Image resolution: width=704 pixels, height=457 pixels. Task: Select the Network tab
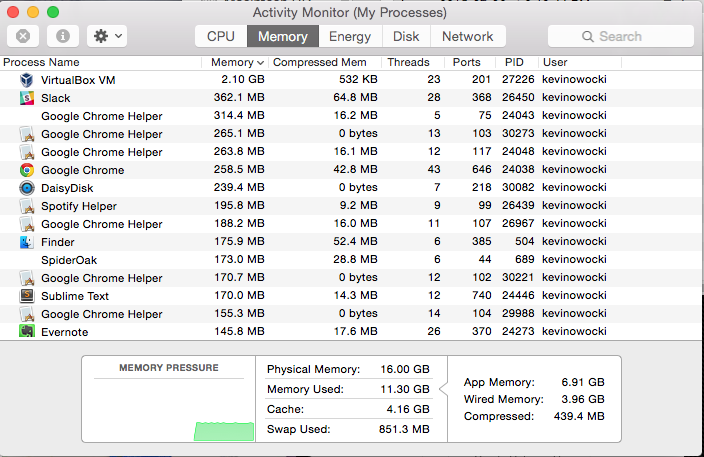click(x=467, y=36)
